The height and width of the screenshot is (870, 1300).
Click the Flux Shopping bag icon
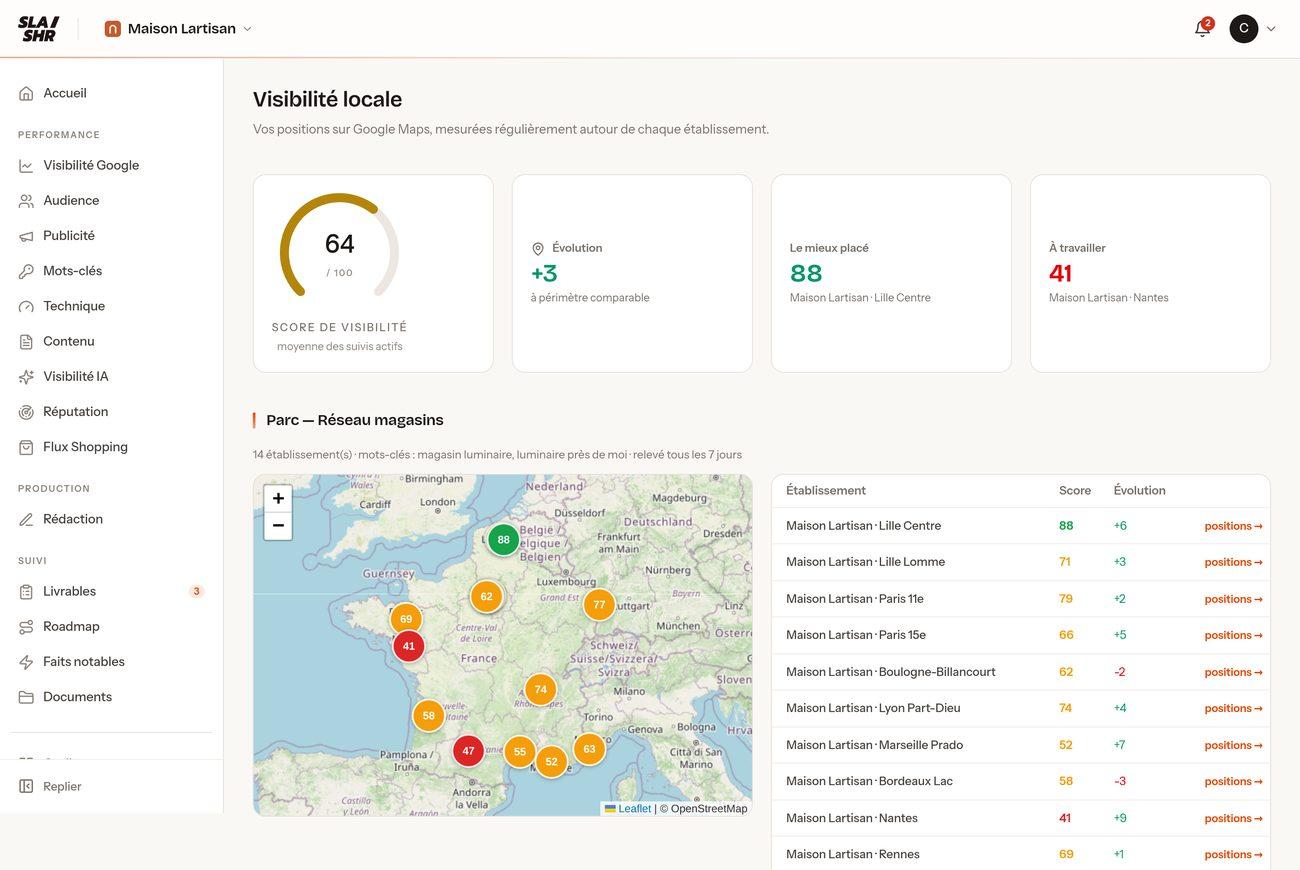tap(26, 447)
